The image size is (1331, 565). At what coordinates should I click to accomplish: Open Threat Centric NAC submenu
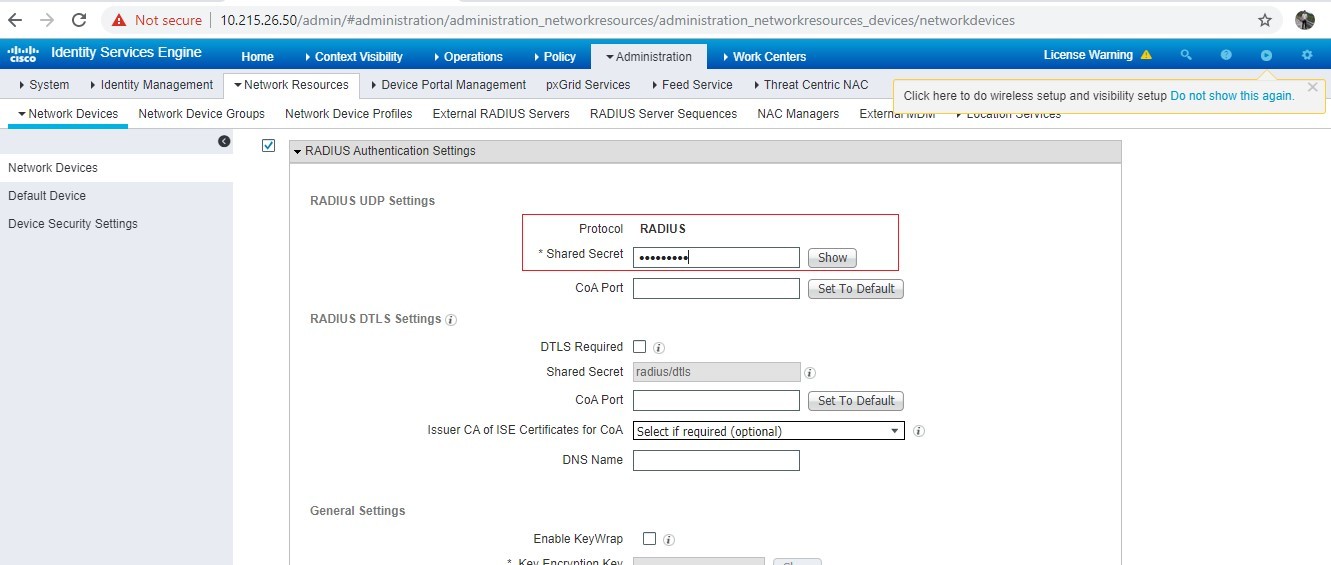point(810,85)
